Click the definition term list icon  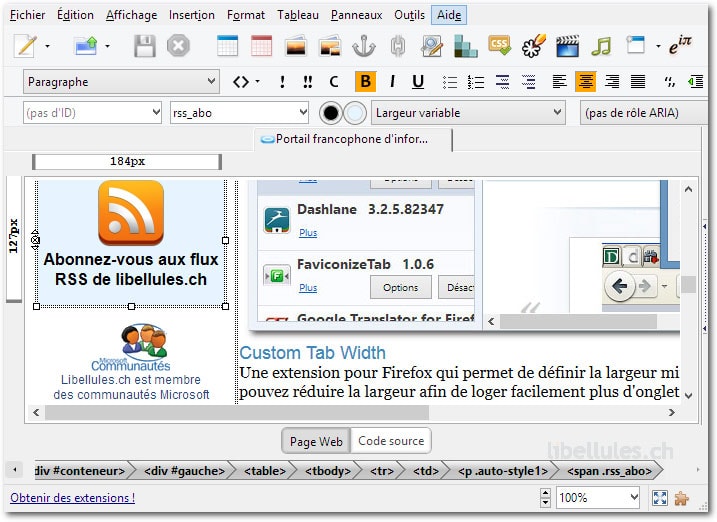point(502,82)
